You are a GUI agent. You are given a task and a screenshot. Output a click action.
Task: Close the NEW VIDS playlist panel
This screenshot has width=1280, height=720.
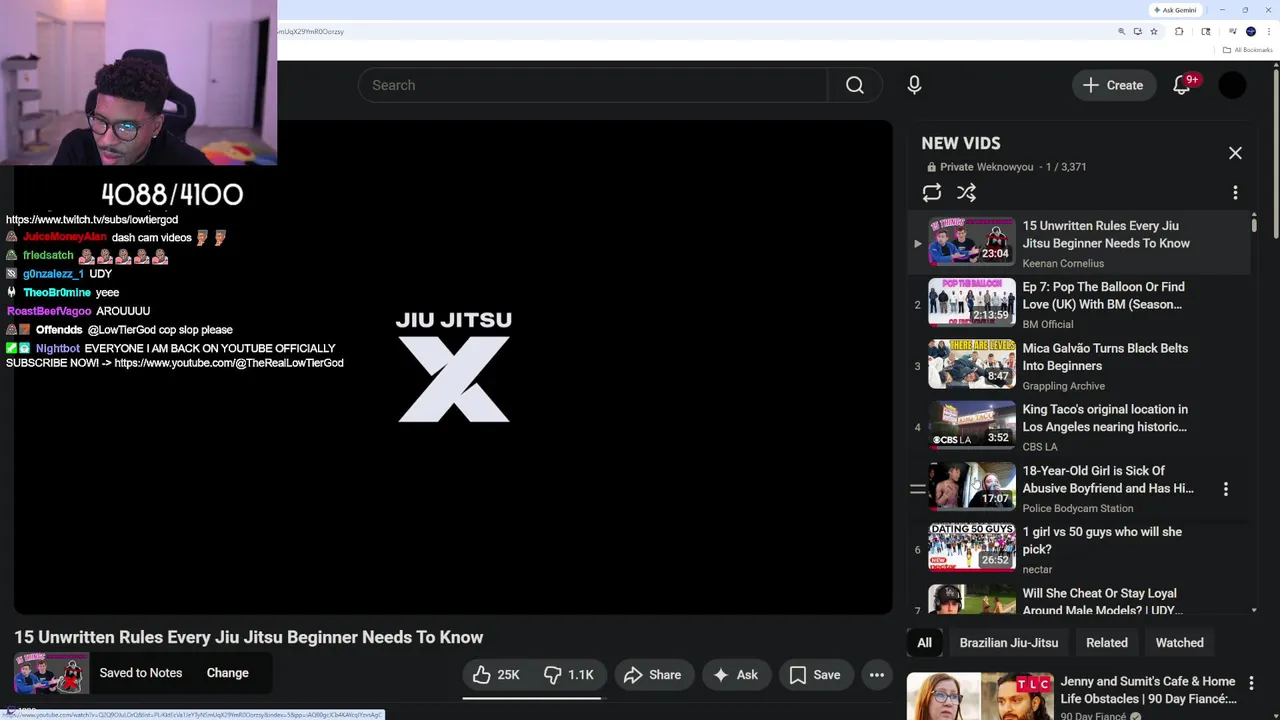click(x=1235, y=153)
